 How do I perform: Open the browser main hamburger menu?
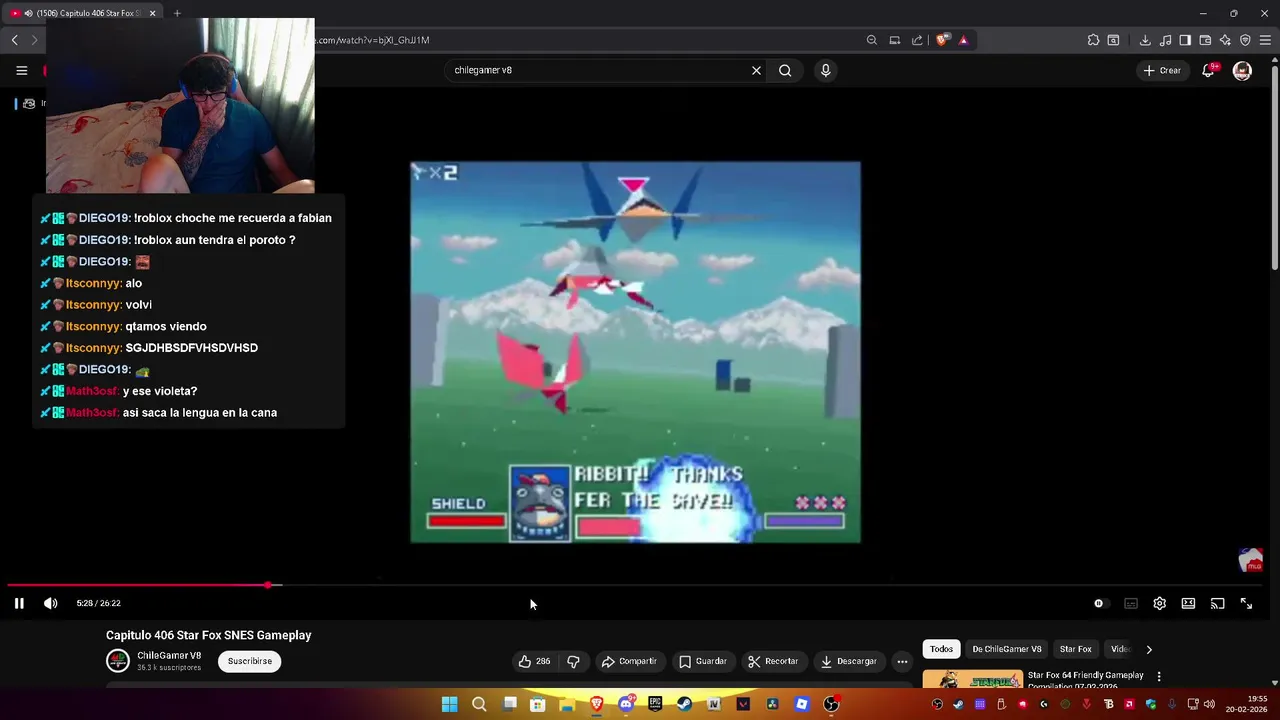click(x=1265, y=40)
